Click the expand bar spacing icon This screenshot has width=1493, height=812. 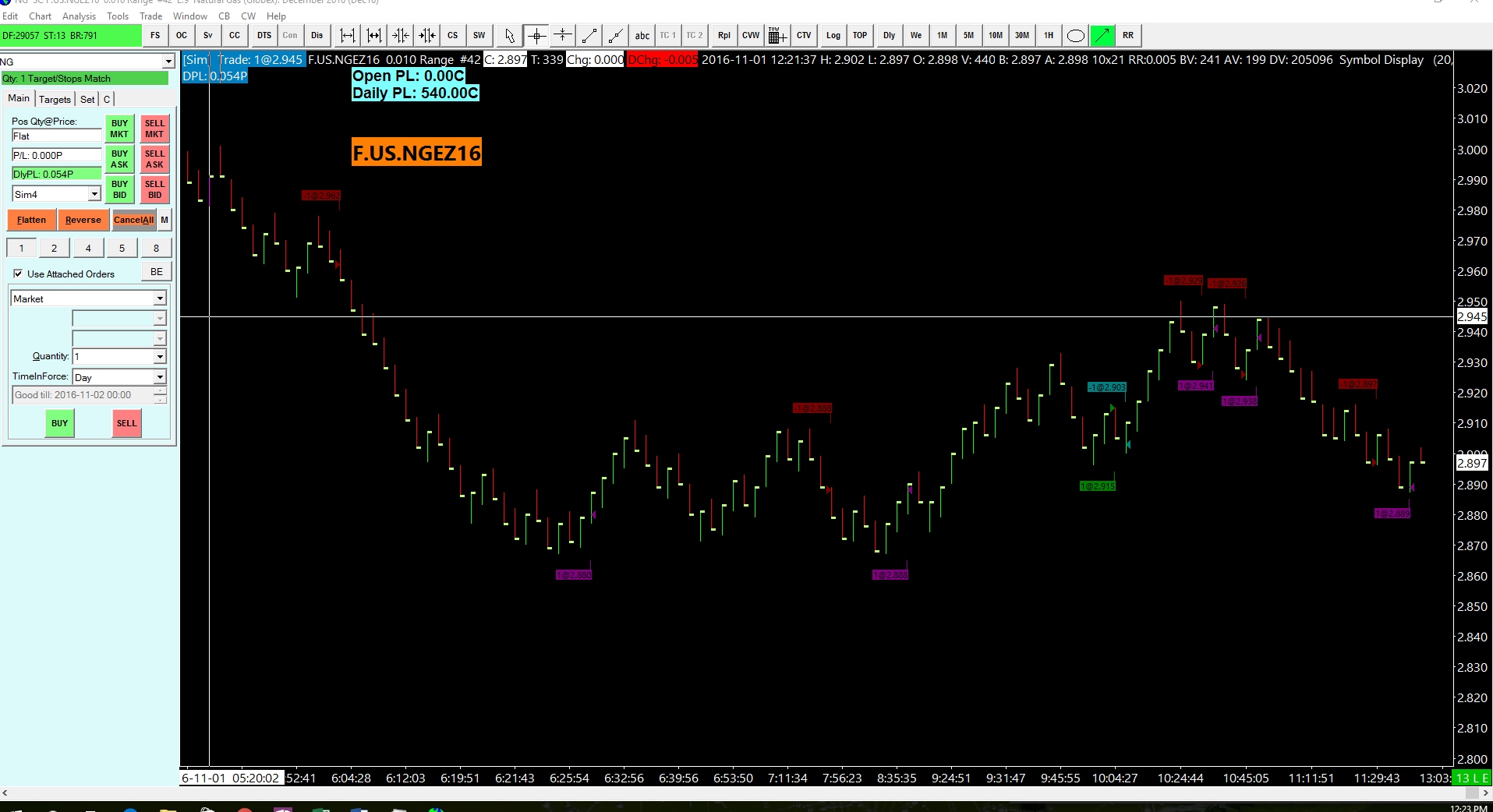tap(348, 36)
